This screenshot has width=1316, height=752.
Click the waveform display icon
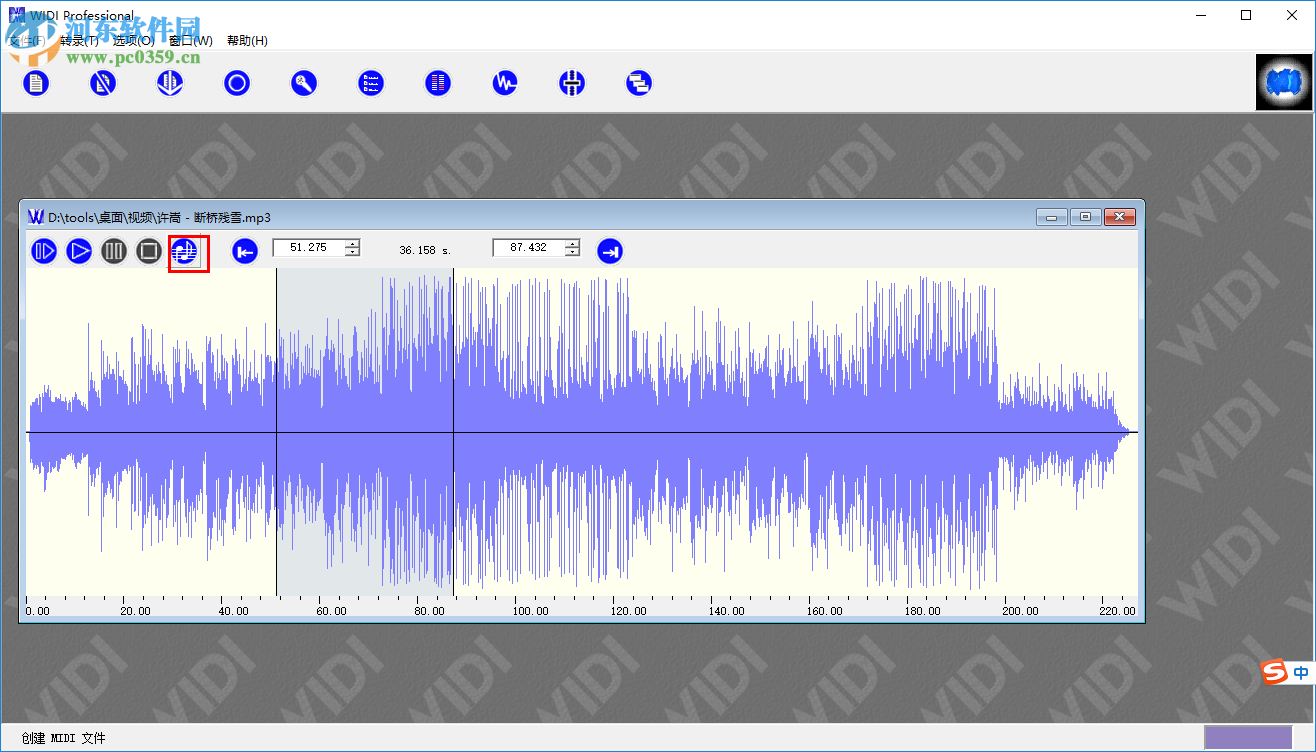tap(504, 83)
